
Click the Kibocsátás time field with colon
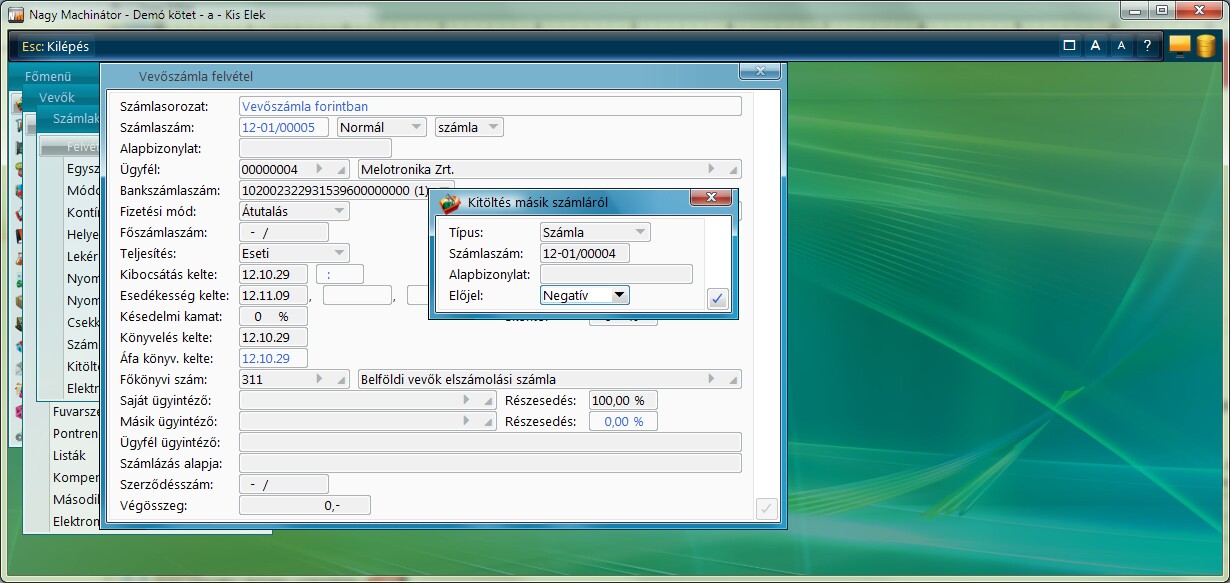point(340,274)
